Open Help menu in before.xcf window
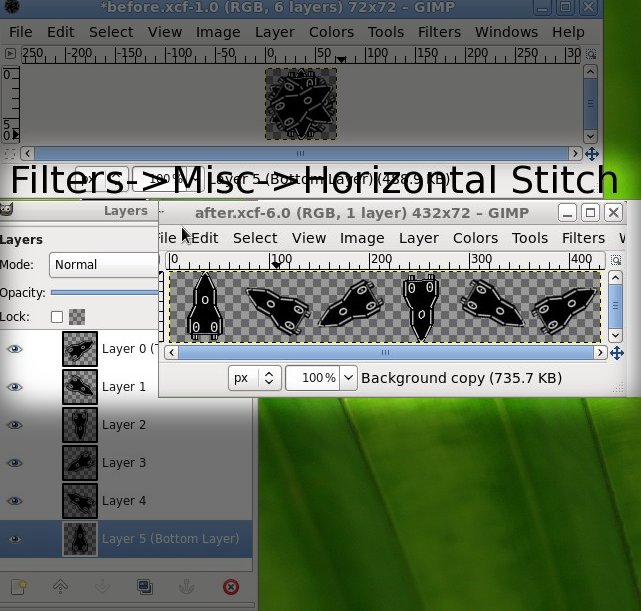Screen dimensions: 641x611 coord(568,32)
